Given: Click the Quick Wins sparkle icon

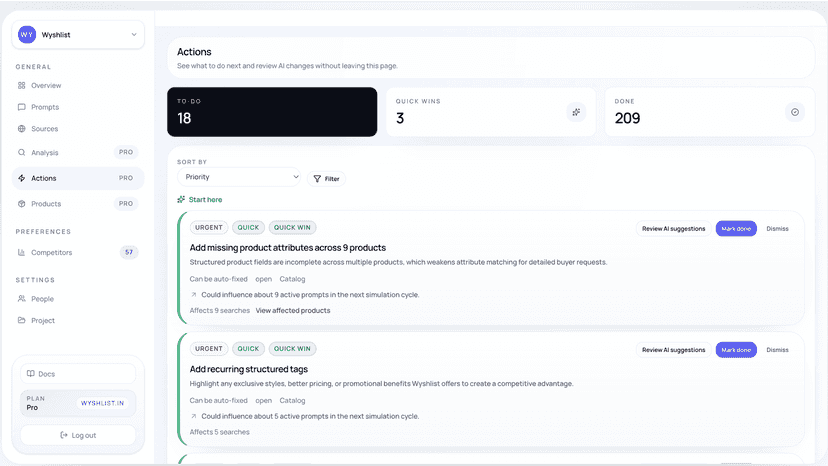Looking at the screenshot, I should [576, 112].
